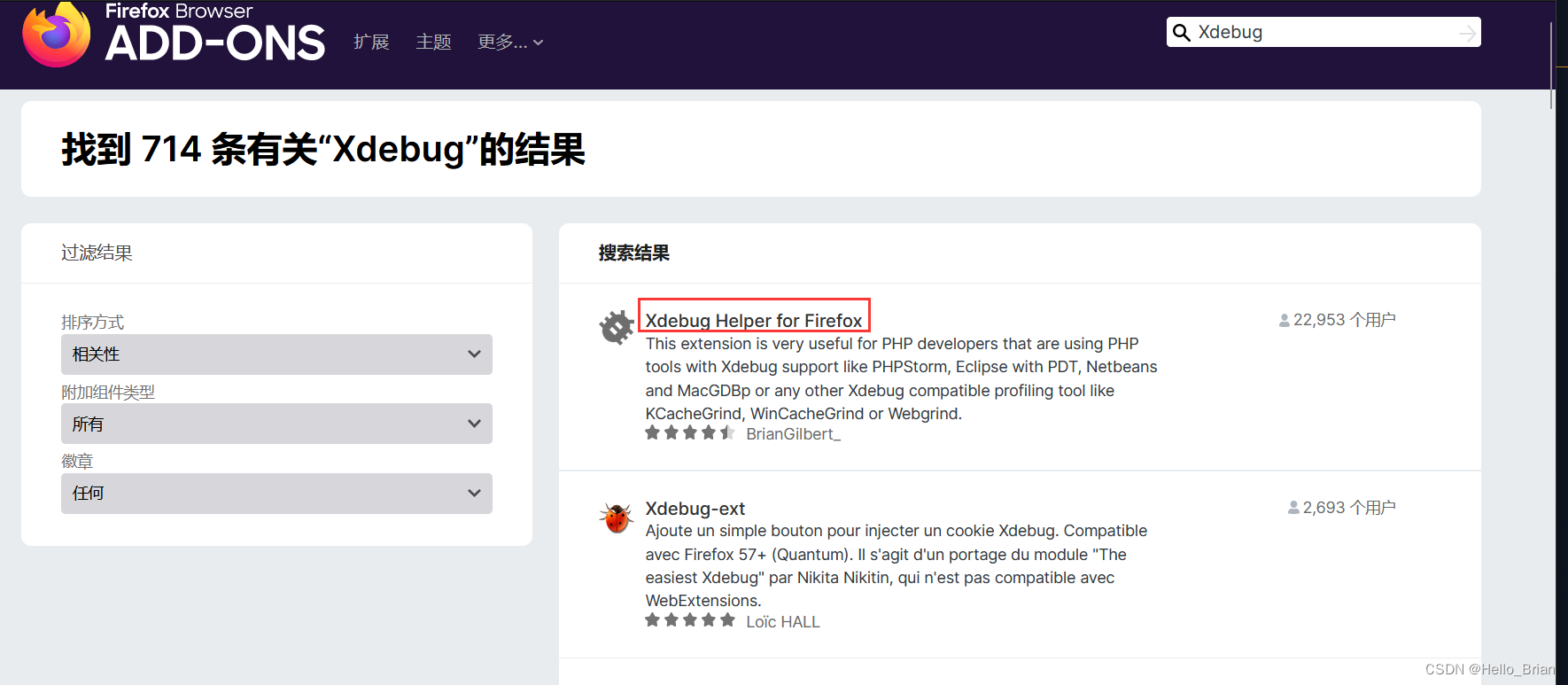Click the 22,953 个用户 user count

click(x=1344, y=320)
